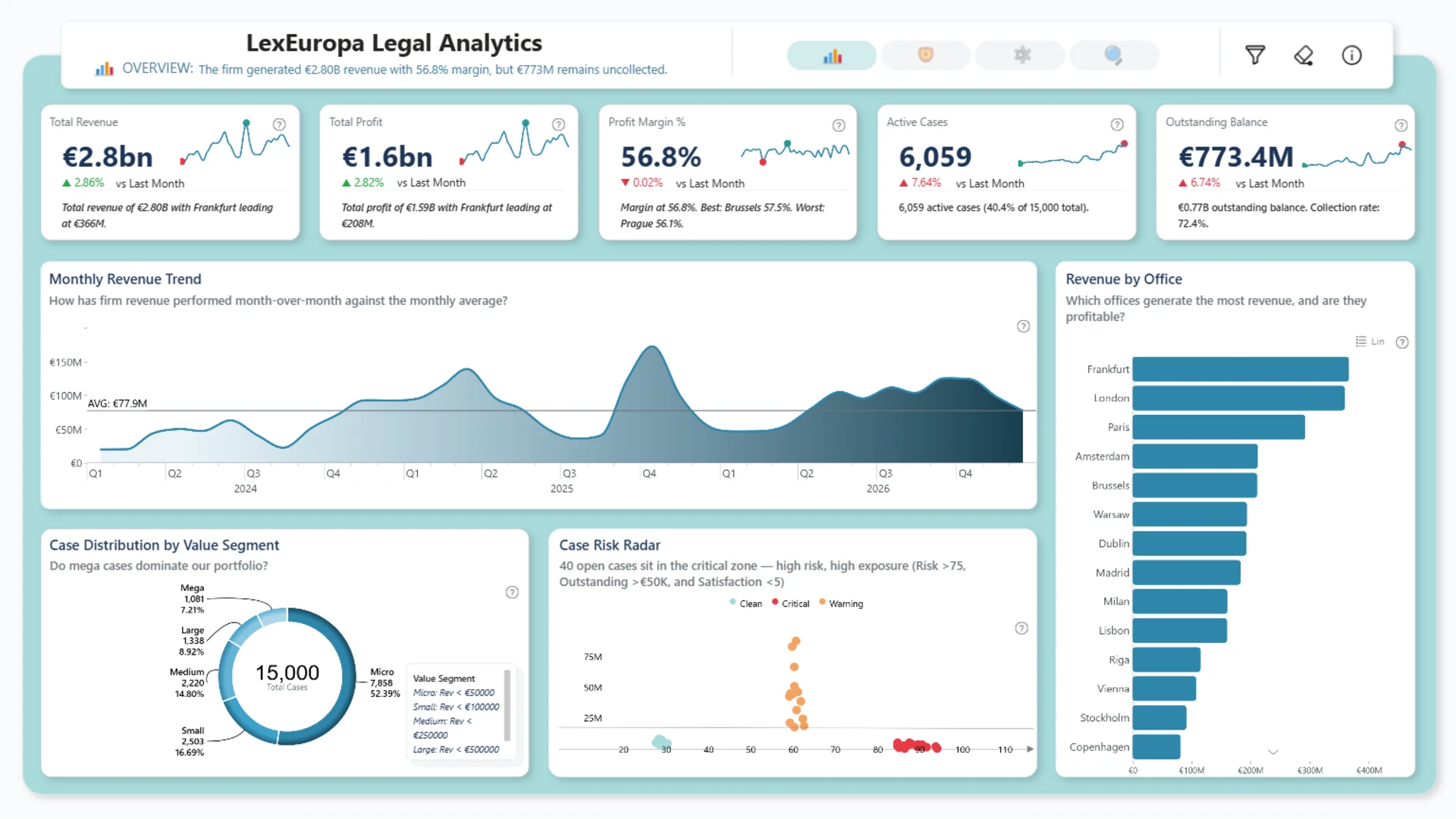Select the Frankfurt revenue bar
Screen dimensions: 1456x819
coord(1241,369)
